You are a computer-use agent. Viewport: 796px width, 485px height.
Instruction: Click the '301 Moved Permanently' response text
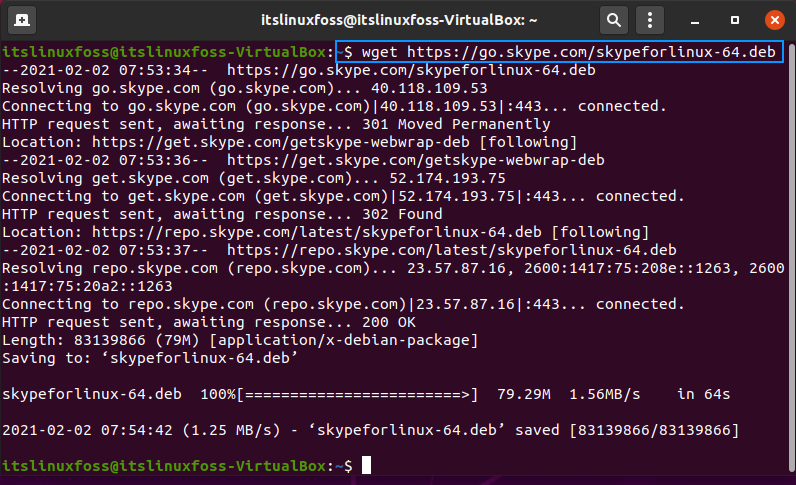pyautogui.click(x=456, y=124)
